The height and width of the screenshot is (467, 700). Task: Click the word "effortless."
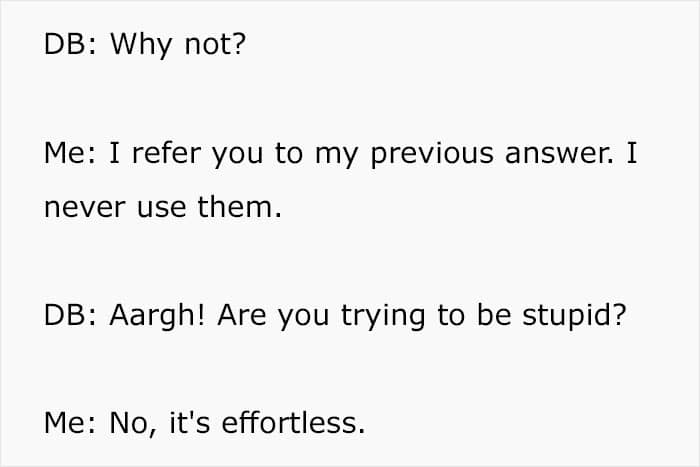point(295,423)
